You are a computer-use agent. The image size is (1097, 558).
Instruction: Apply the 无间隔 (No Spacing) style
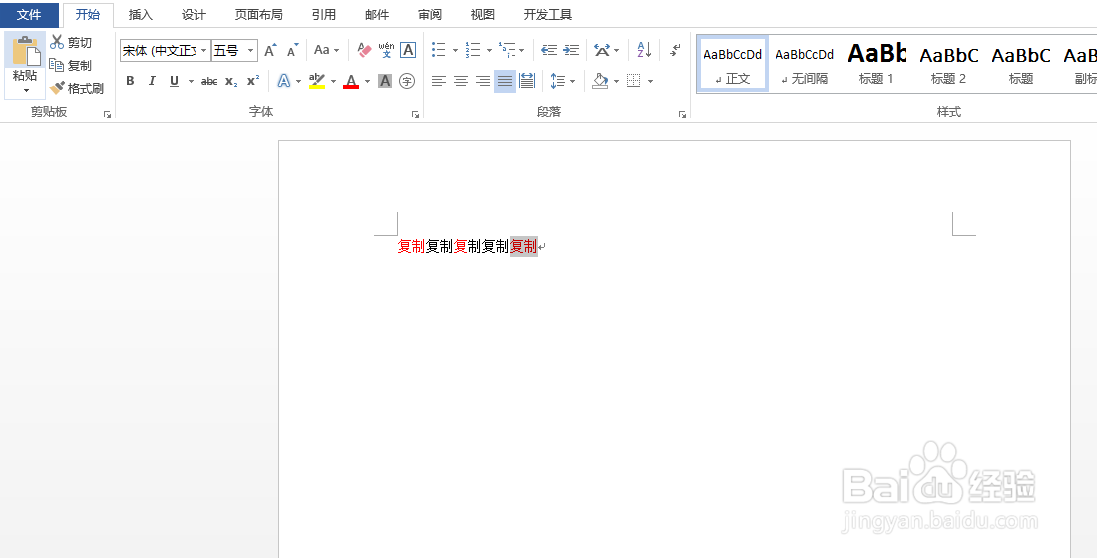[x=805, y=64]
